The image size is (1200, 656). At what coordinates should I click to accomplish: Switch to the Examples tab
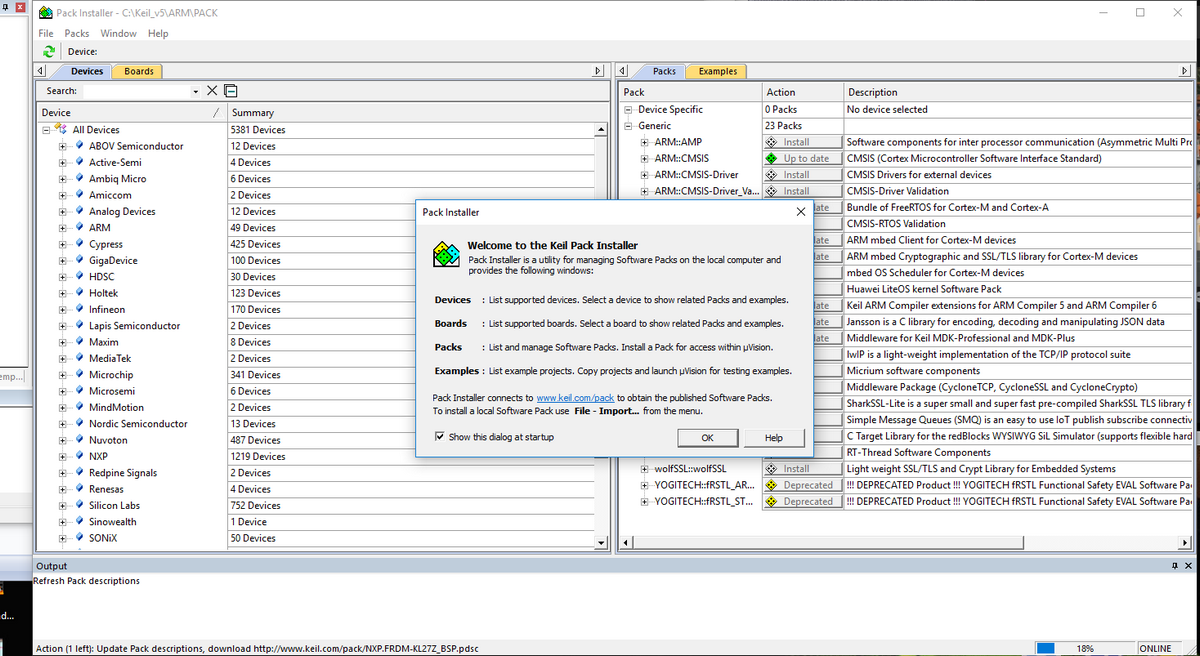coord(717,71)
